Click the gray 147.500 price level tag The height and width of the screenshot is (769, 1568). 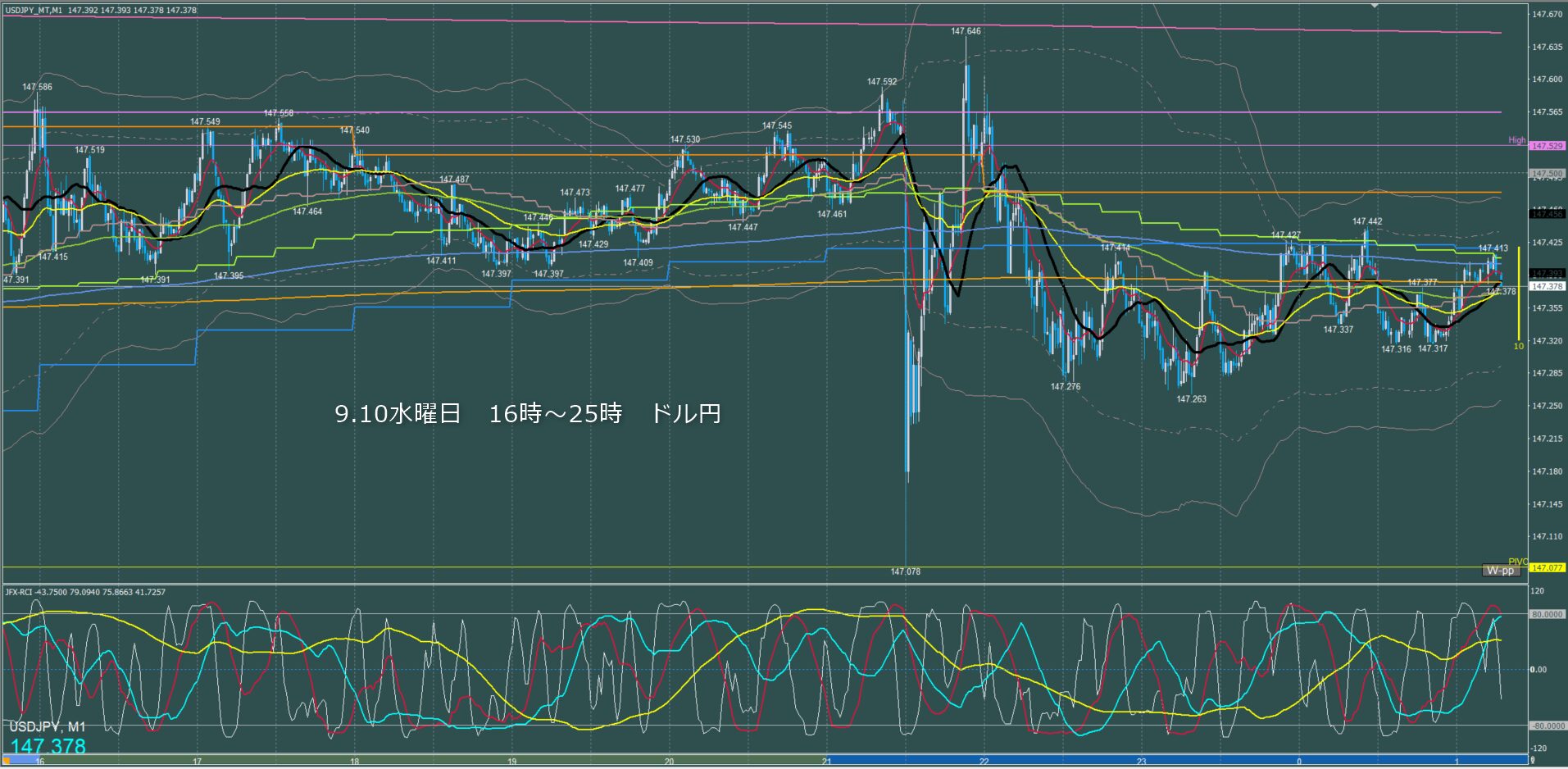pos(1547,174)
